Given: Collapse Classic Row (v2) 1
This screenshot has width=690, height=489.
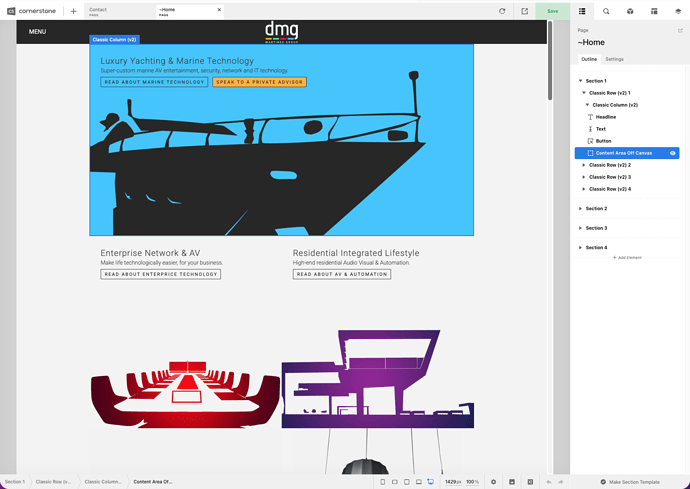Looking at the screenshot, I should pyautogui.click(x=584, y=93).
